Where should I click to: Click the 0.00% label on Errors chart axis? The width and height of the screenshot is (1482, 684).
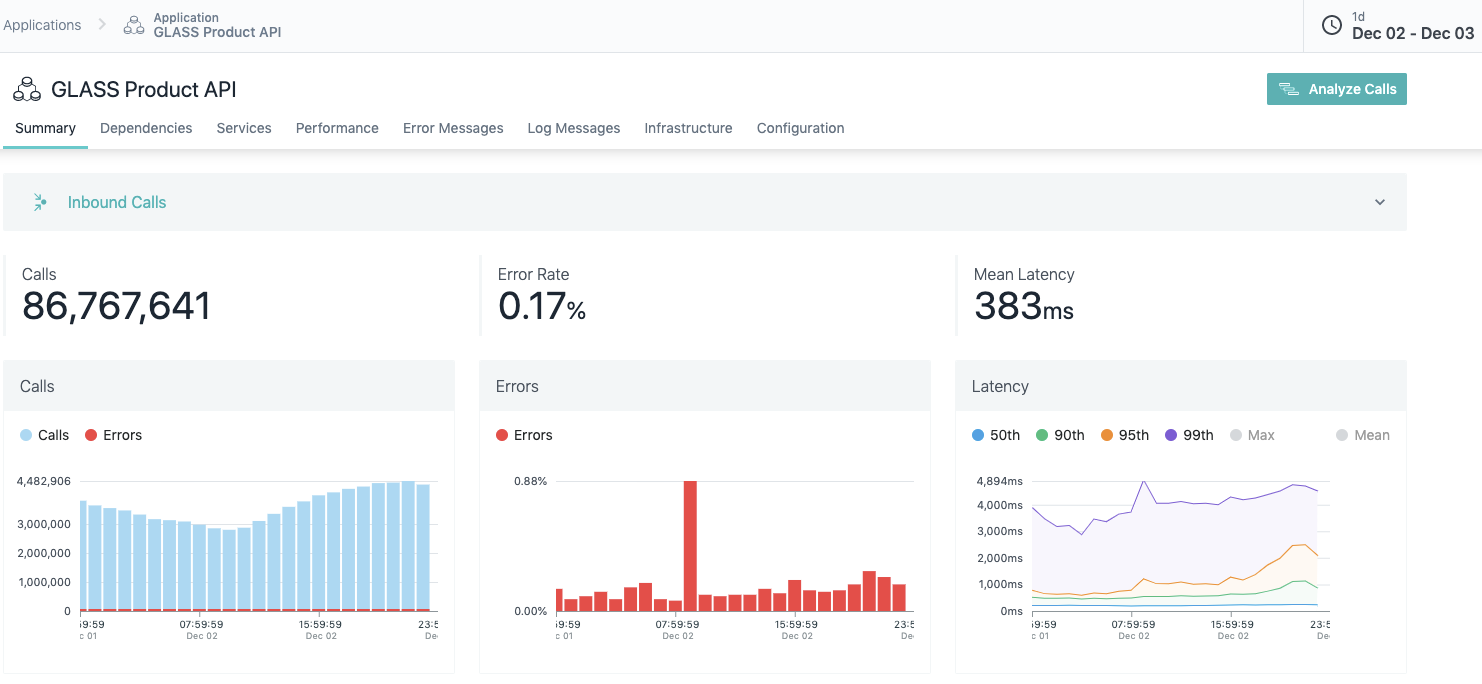coord(531,611)
